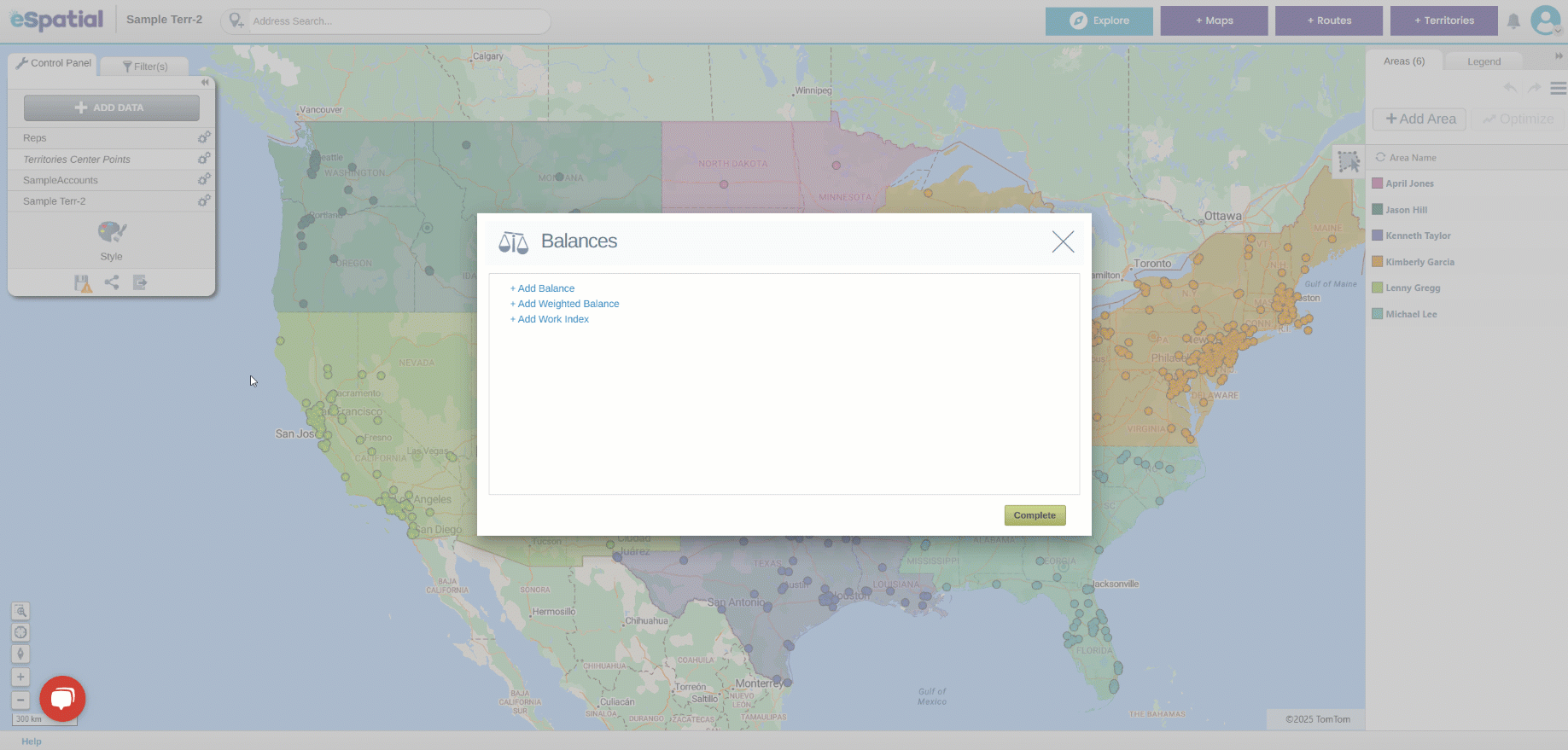Select the Jason Hill area name
This screenshot has height=750, width=1568.
tap(1406, 210)
